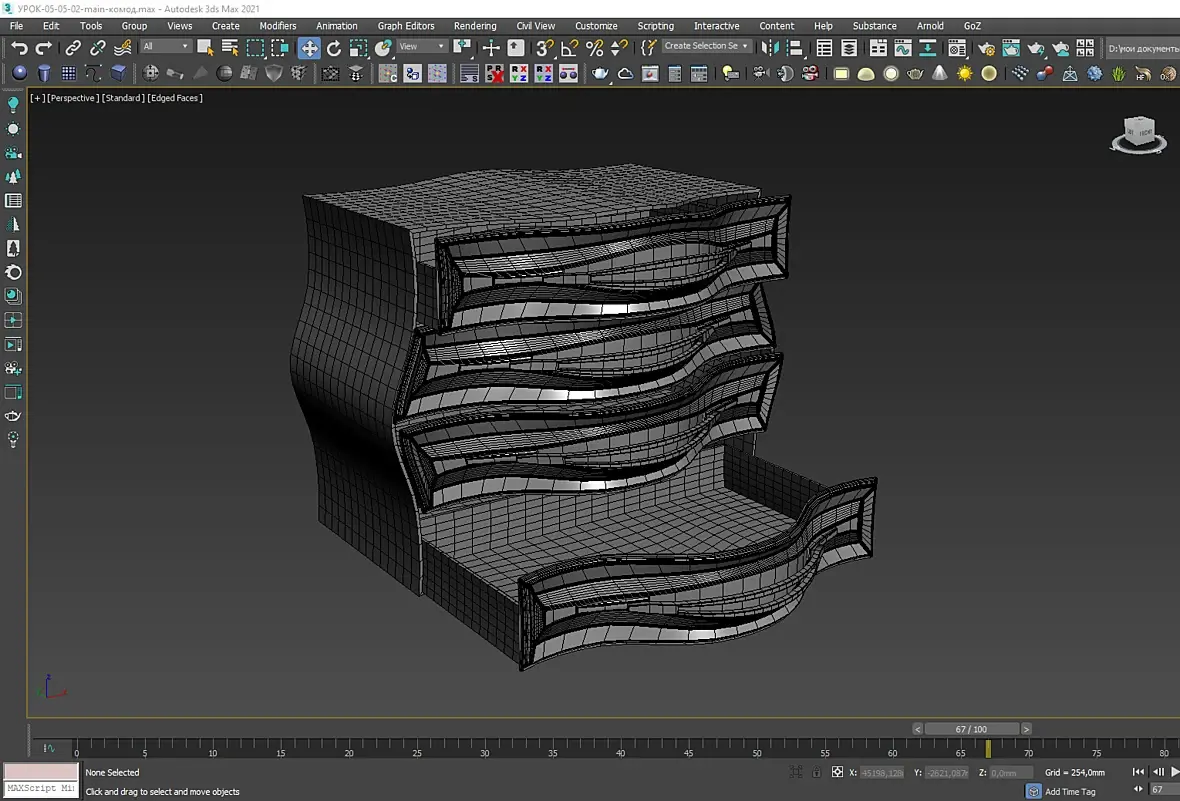This screenshot has height=801, width=1180.
Task: Toggle the Selection Lock padlock
Action: coord(817,772)
